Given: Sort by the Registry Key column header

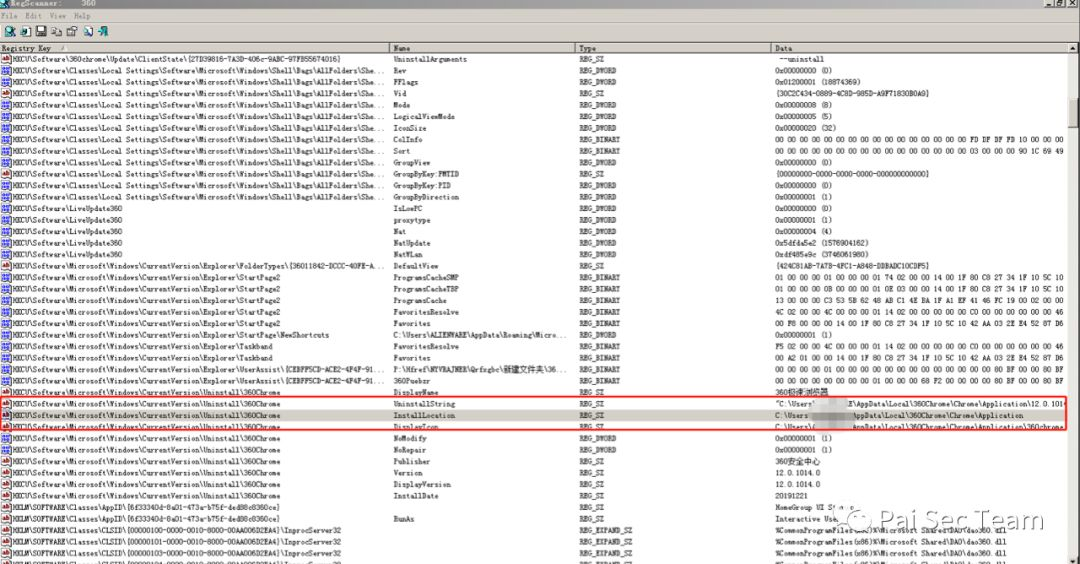Looking at the screenshot, I should point(195,48).
